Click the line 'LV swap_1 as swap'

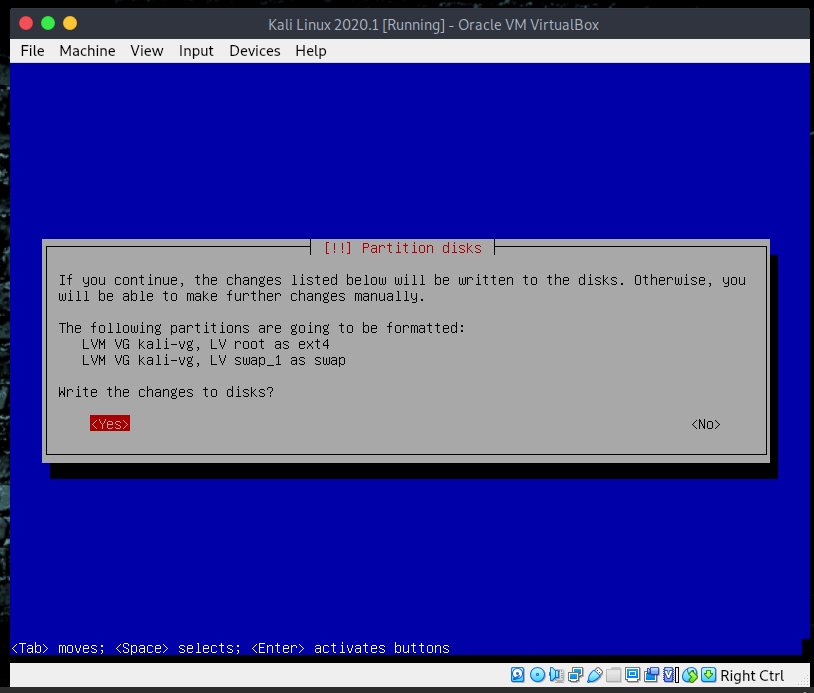(x=213, y=360)
